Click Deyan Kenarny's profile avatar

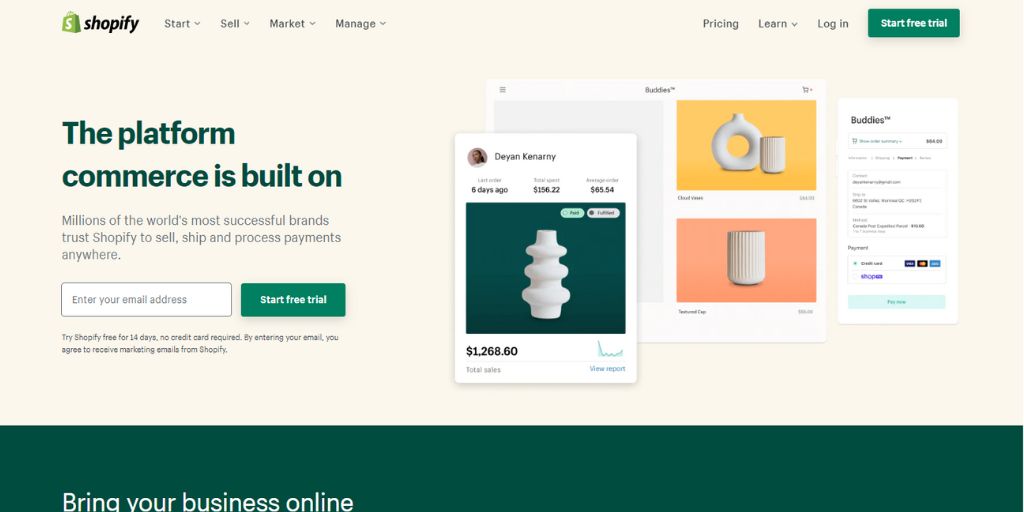477,157
